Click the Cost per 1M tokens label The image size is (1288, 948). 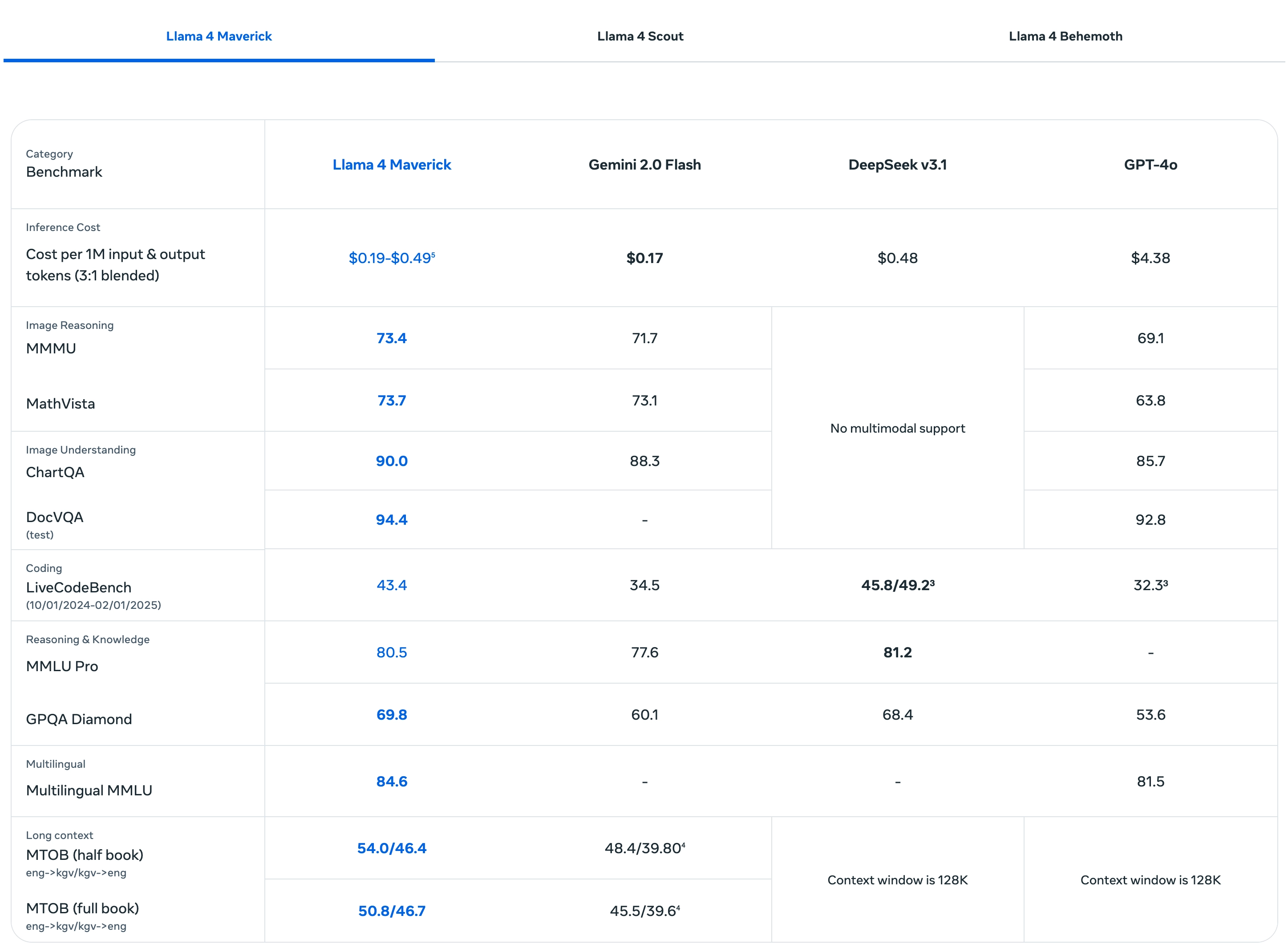(x=115, y=264)
